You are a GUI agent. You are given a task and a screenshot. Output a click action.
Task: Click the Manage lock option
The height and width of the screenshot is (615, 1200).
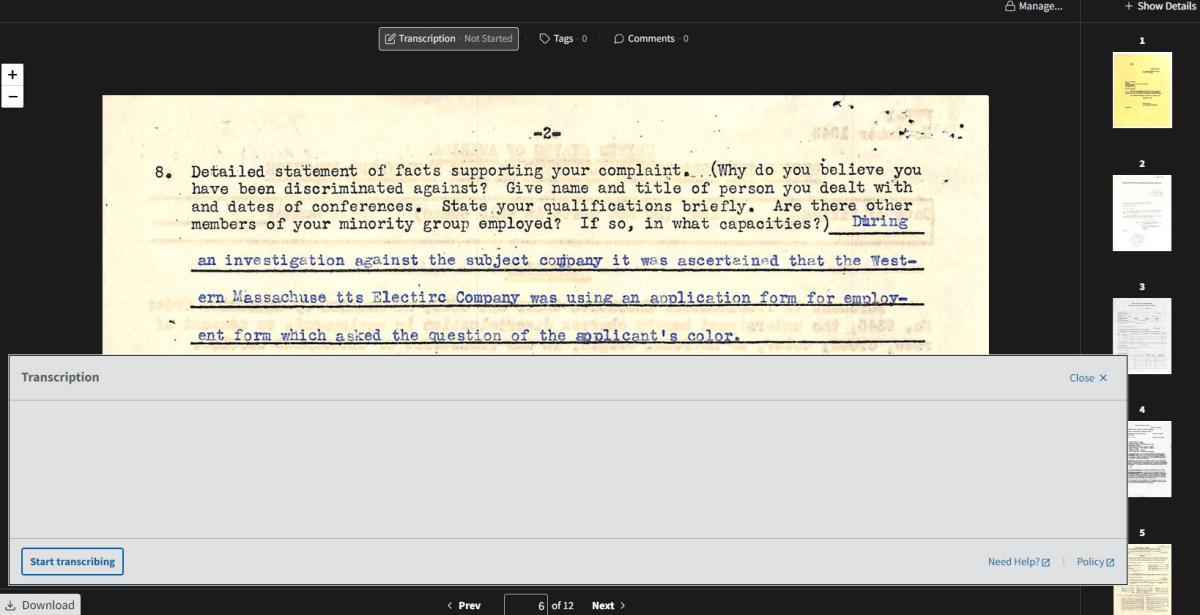[1033, 7]
